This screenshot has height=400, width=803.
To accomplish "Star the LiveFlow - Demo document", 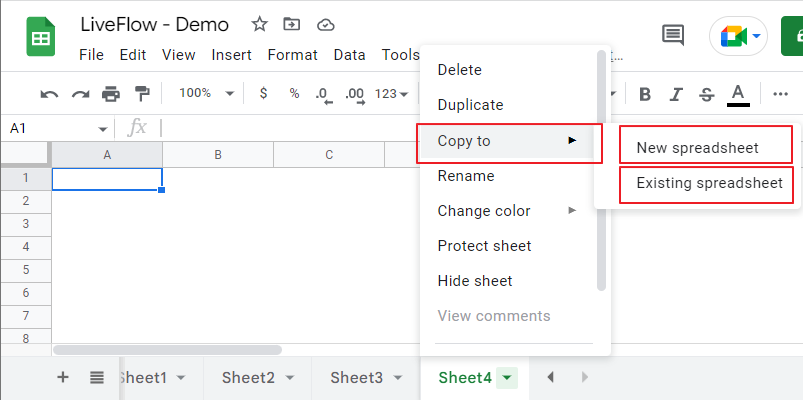I will [259, 24].
